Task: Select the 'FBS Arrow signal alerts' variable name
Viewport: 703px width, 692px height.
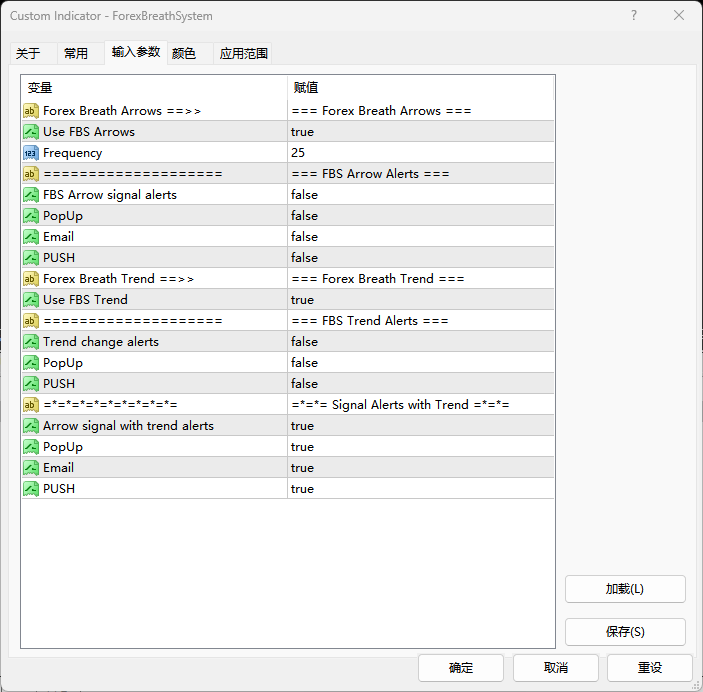Action: pyautogui.click(x=110, y=195)
